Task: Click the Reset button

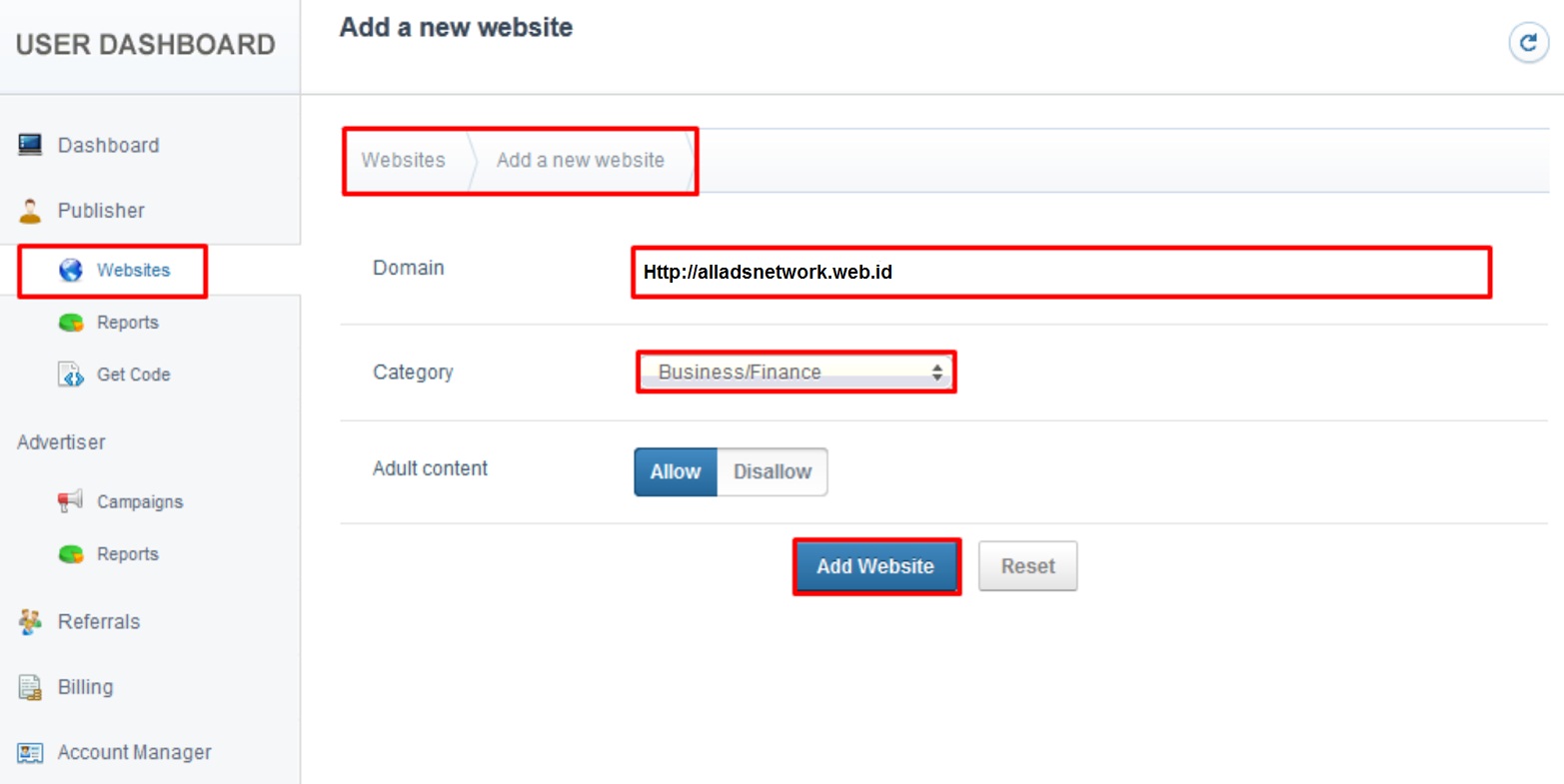Action: click(1027, 566)
